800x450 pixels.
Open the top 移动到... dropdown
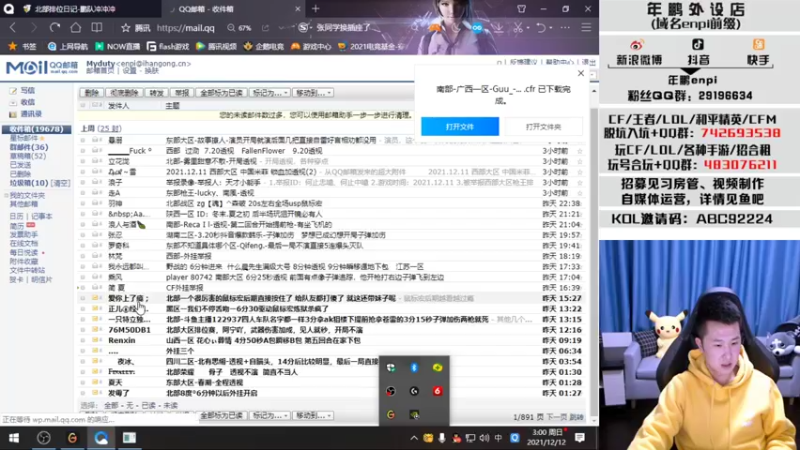coord(313,93)
